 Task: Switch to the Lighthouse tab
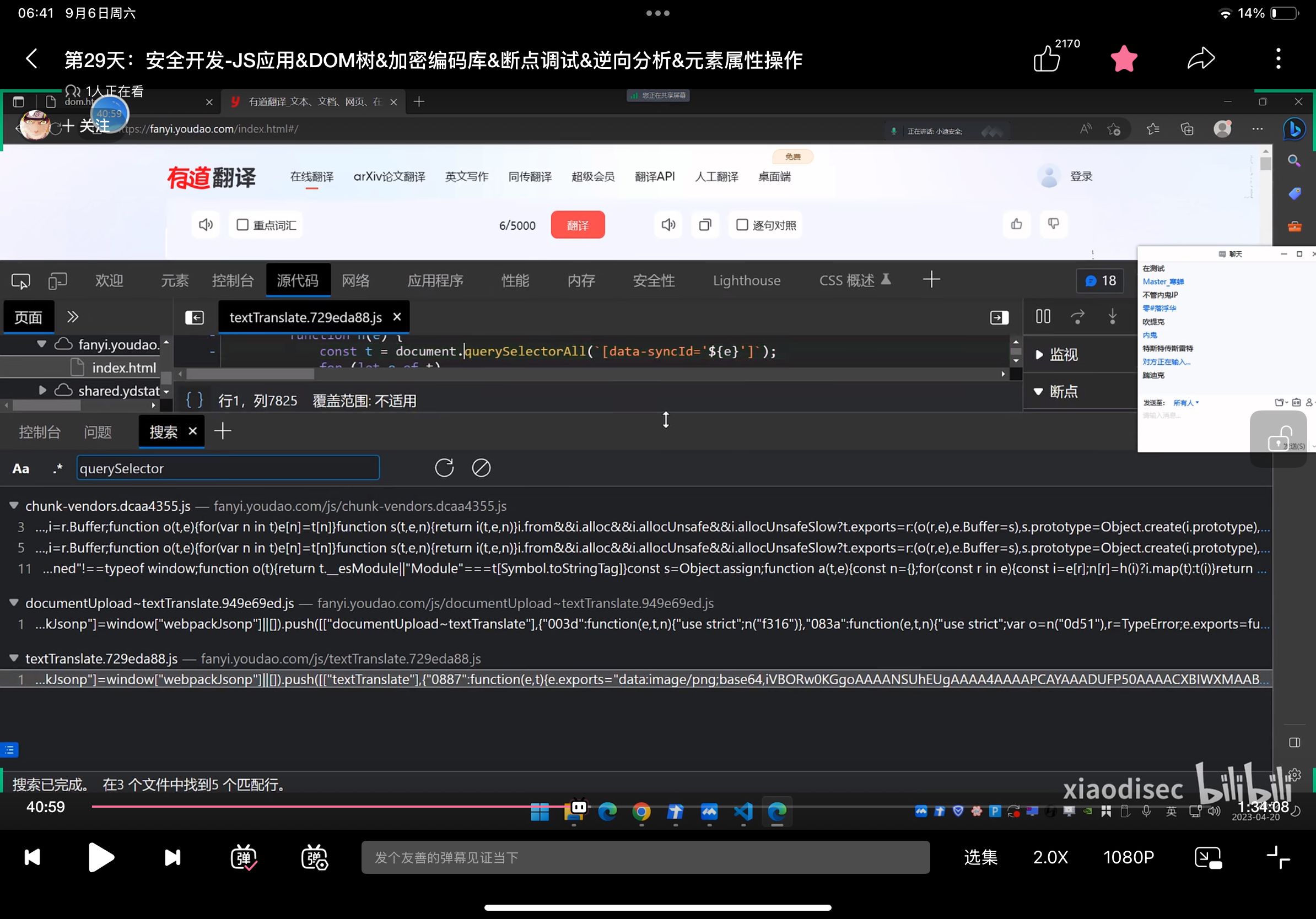click(x=746, y=281)
